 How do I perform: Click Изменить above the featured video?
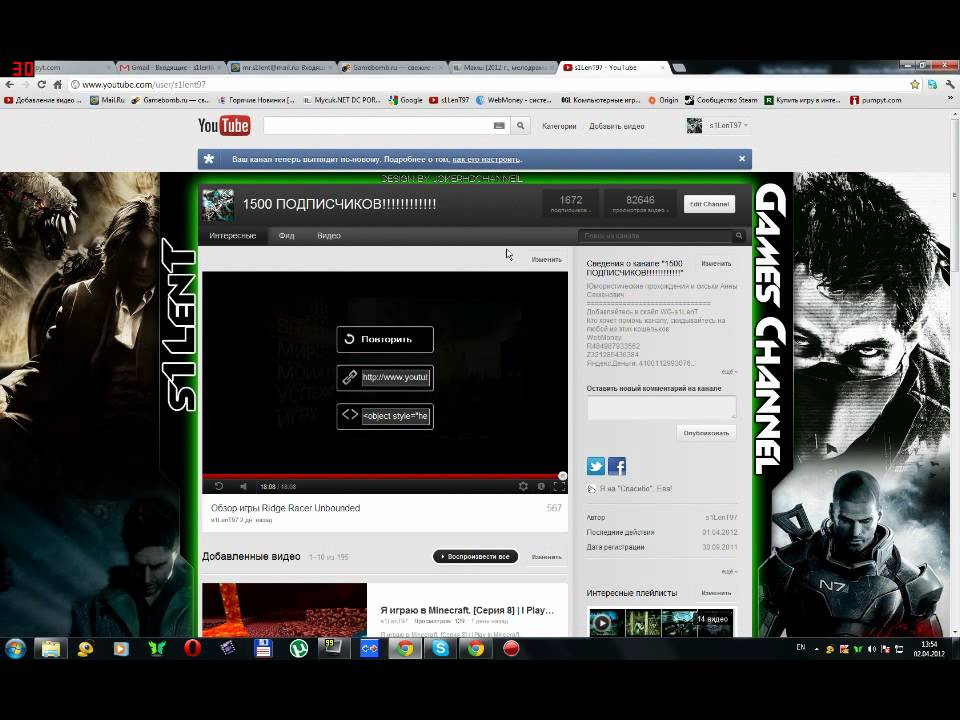coord(546,260)
